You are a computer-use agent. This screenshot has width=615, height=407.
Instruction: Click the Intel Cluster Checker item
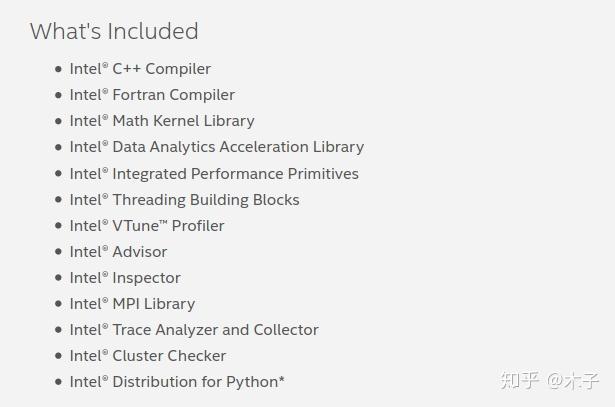148,355
